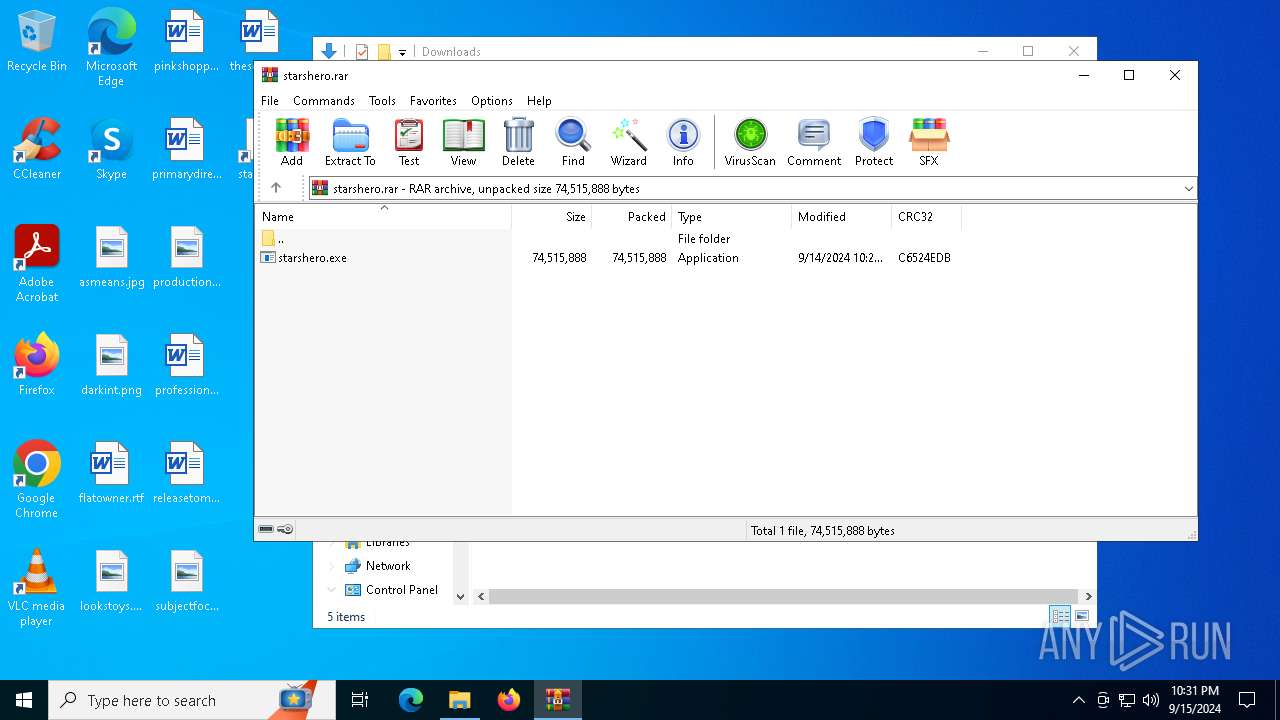
Task: Open Recycle Bin desktop icon
Action: (37, 42)
